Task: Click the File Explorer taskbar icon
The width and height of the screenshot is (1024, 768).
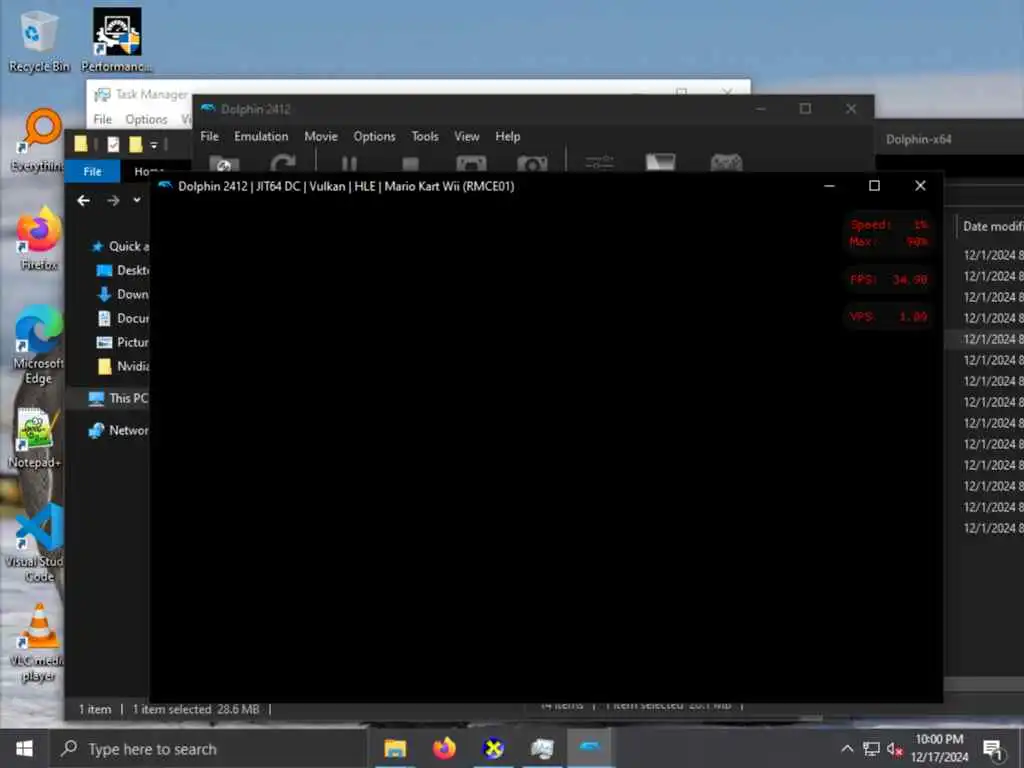Action: [x=395, y=748]
